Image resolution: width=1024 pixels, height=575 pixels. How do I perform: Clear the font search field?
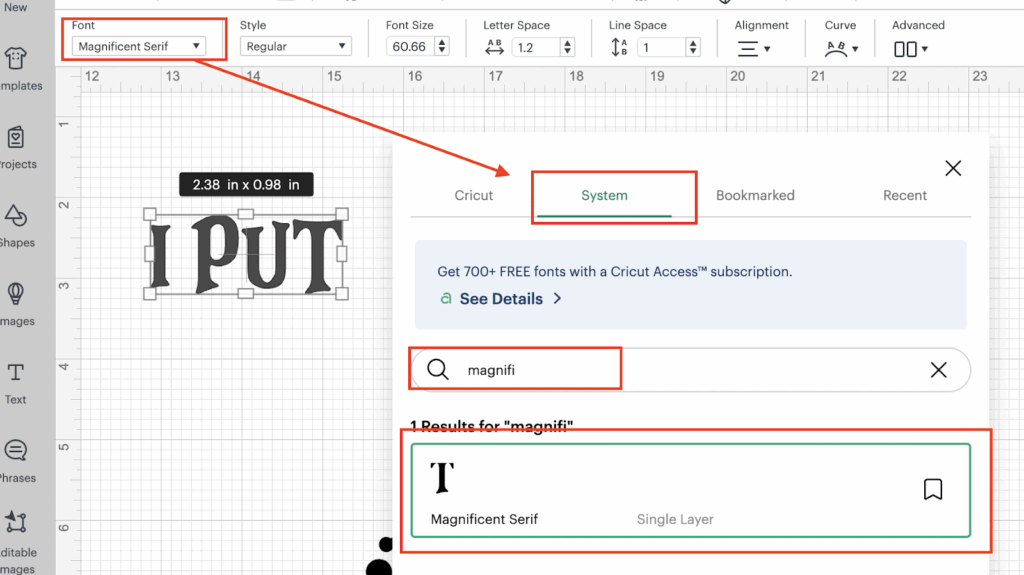(938, 370)
